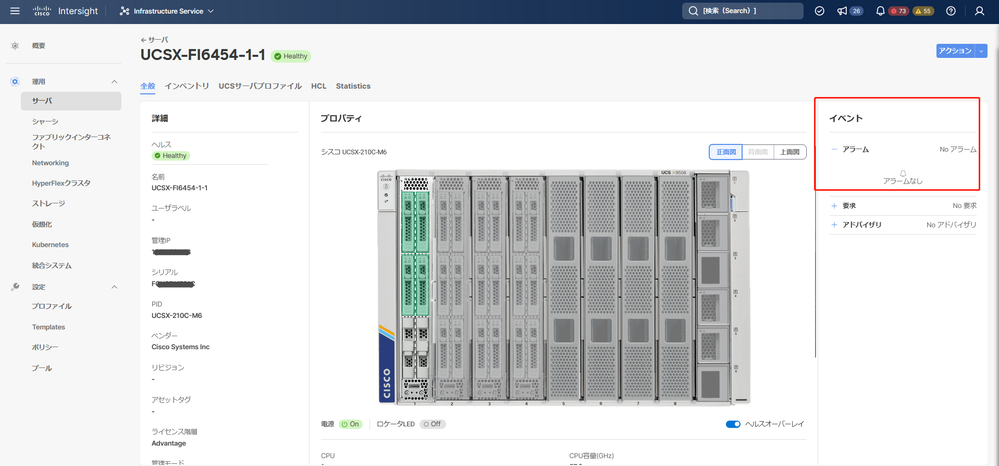Screen dimensions: 999x466
Task: Click the name value UCSX-FI6454-1-1 in details
Action: click(180, 188)
